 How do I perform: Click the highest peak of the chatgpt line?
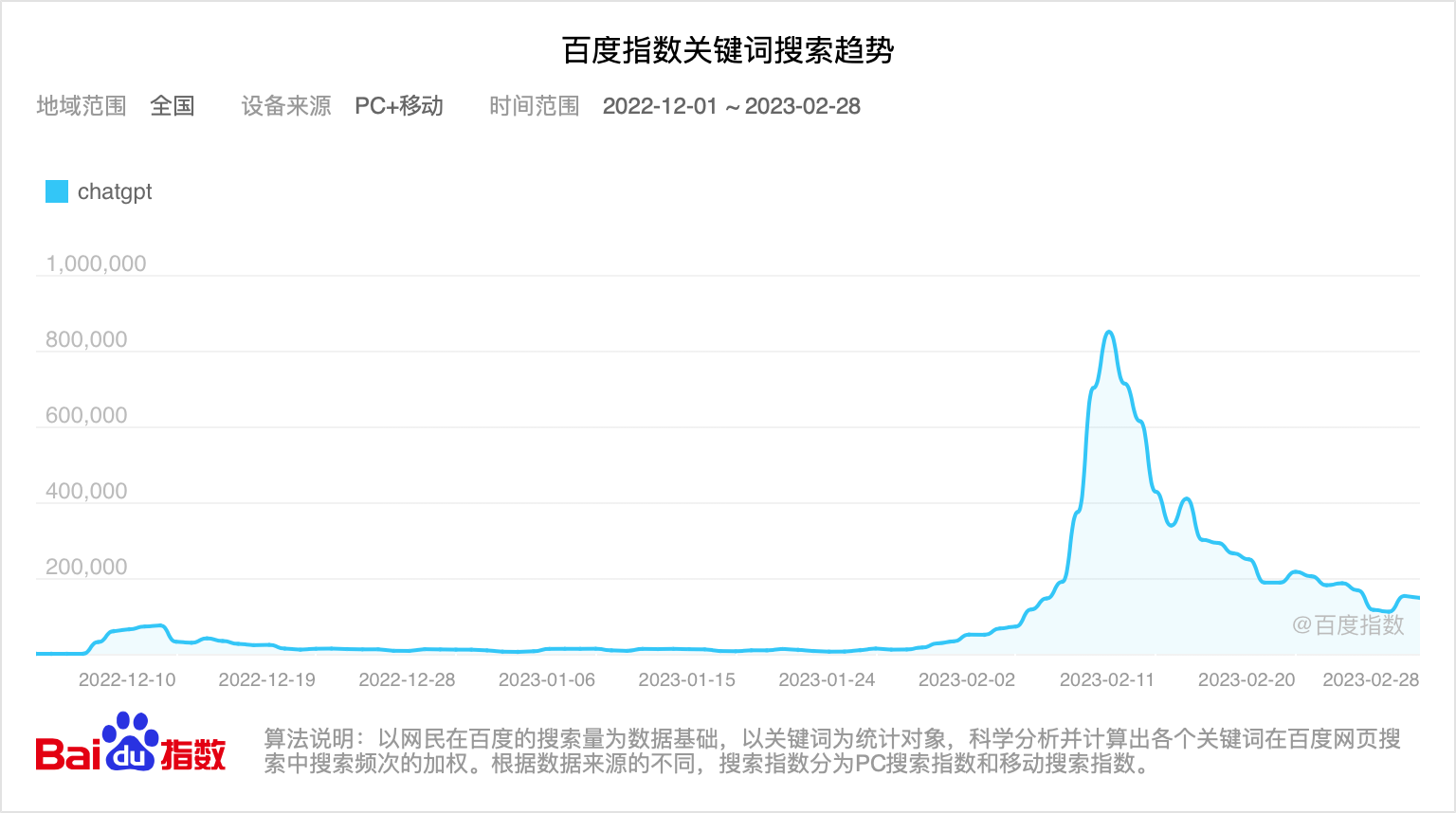pos(1109,333)
